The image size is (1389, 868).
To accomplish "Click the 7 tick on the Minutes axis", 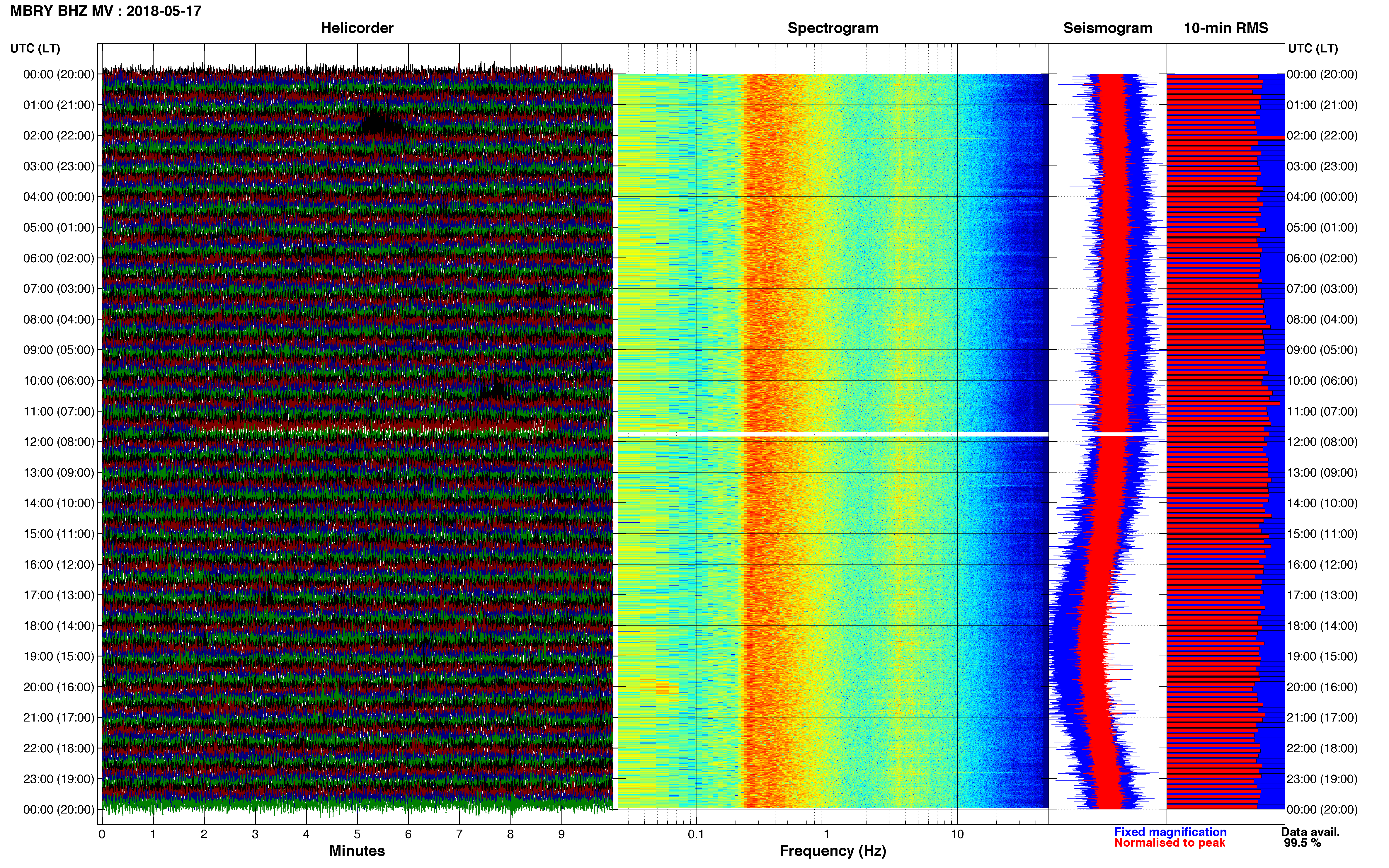I will pyautogui.click(x=459, y=834).
